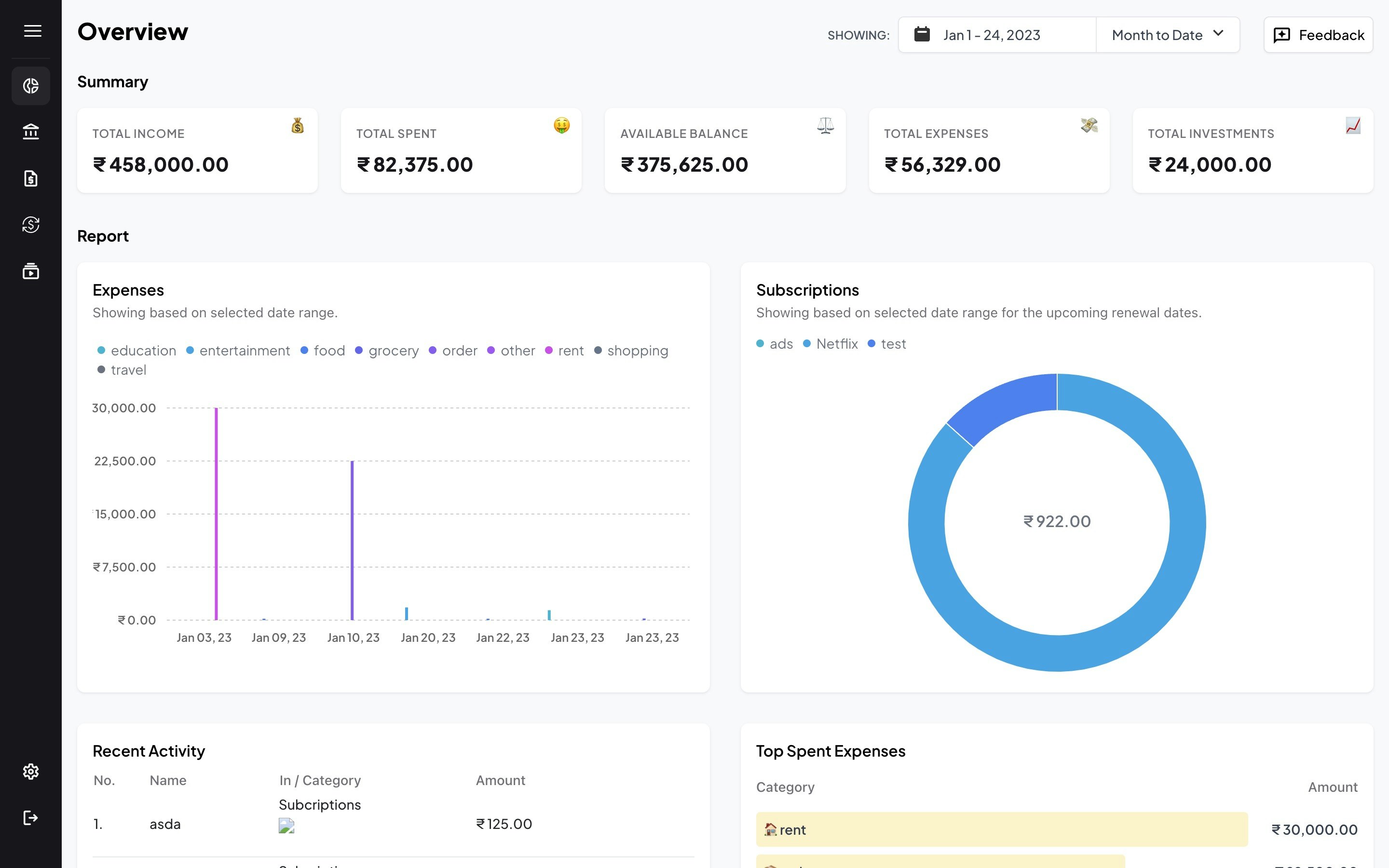Viewport: 1389px width, 868px height.
Task: Click the In / Category column header
Action: (320, 780)
